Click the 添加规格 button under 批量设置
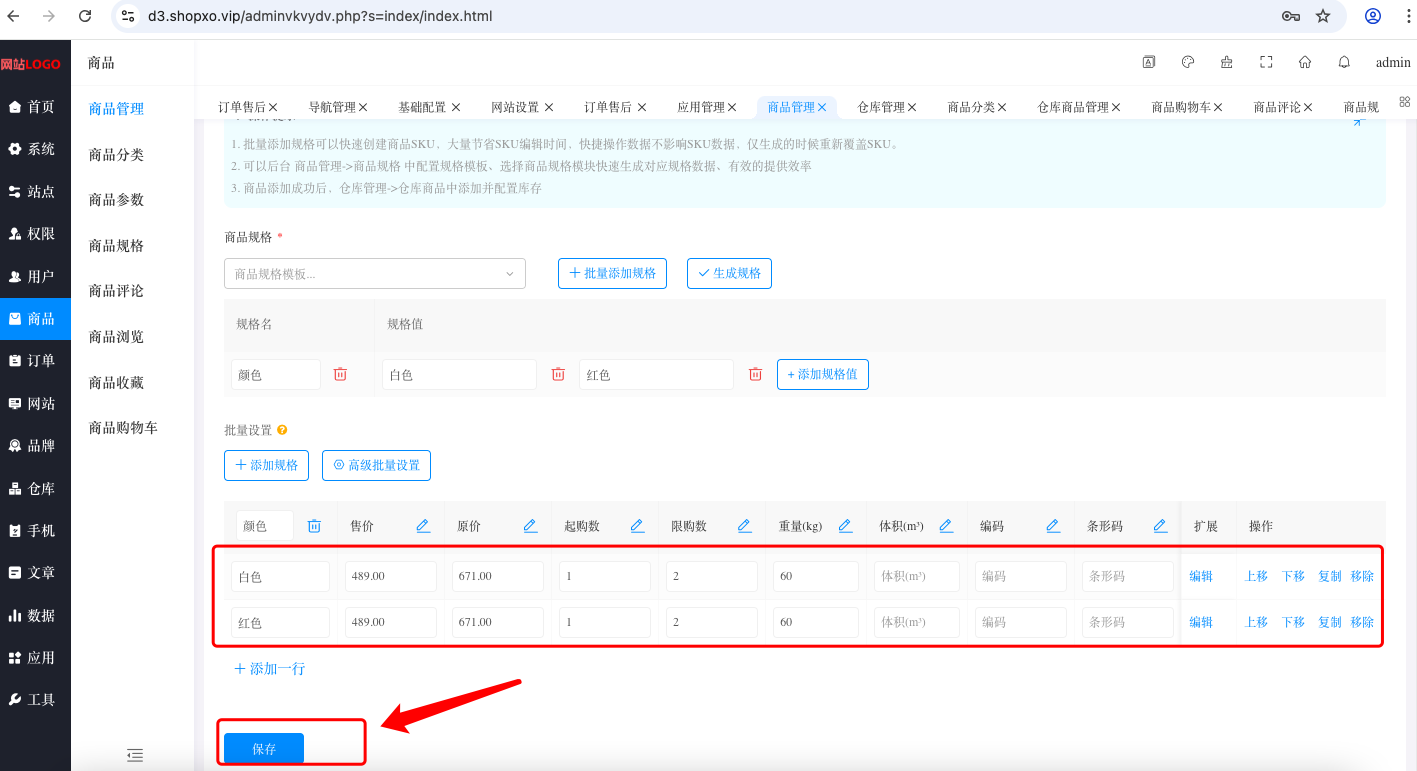 266,465
